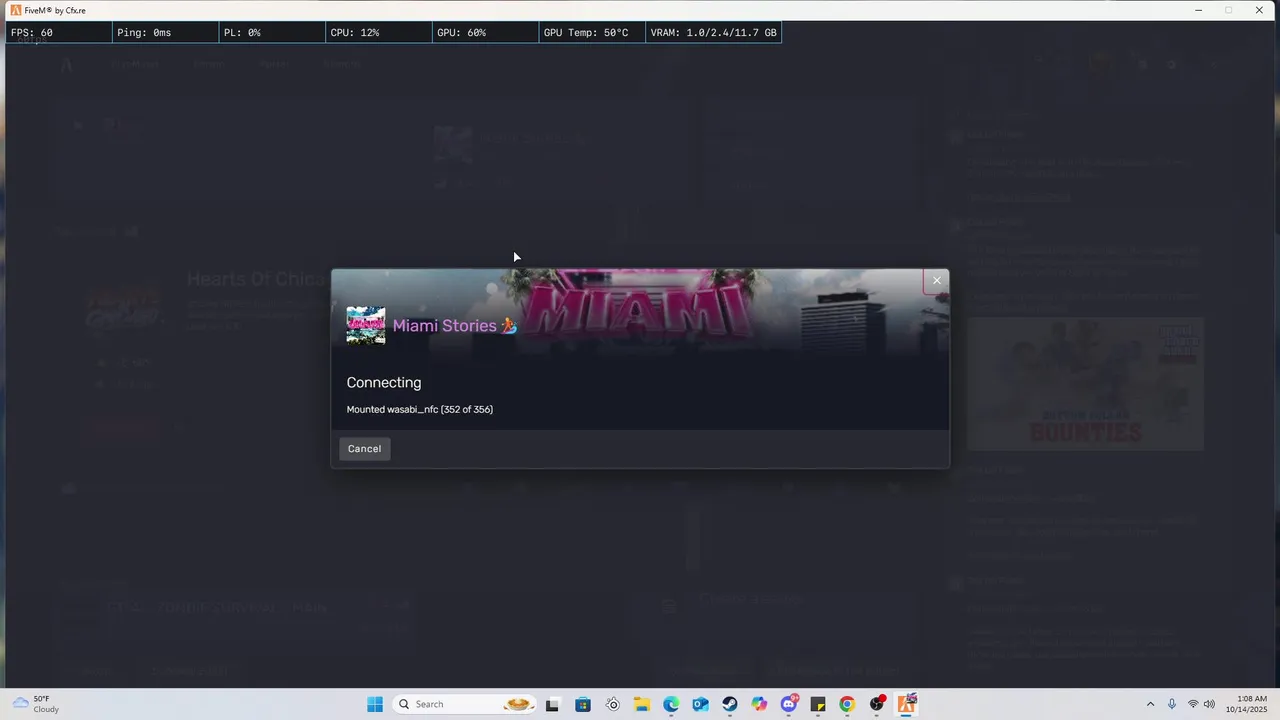Cancel the Miami Stories connection
This screenshot has width=1280, height=720.
click(x=364, y=449)
